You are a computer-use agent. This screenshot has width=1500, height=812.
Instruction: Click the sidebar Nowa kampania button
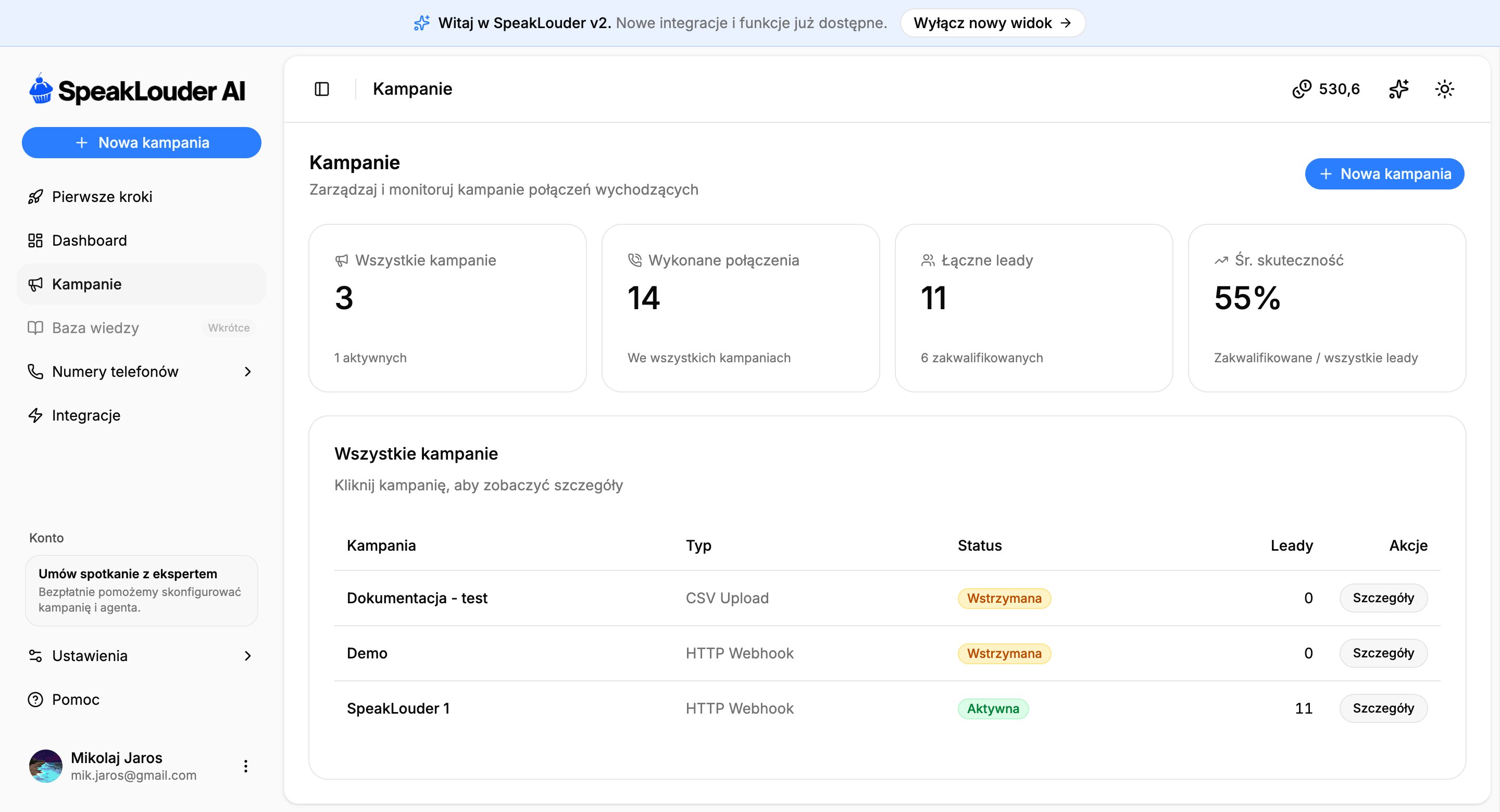142,143
